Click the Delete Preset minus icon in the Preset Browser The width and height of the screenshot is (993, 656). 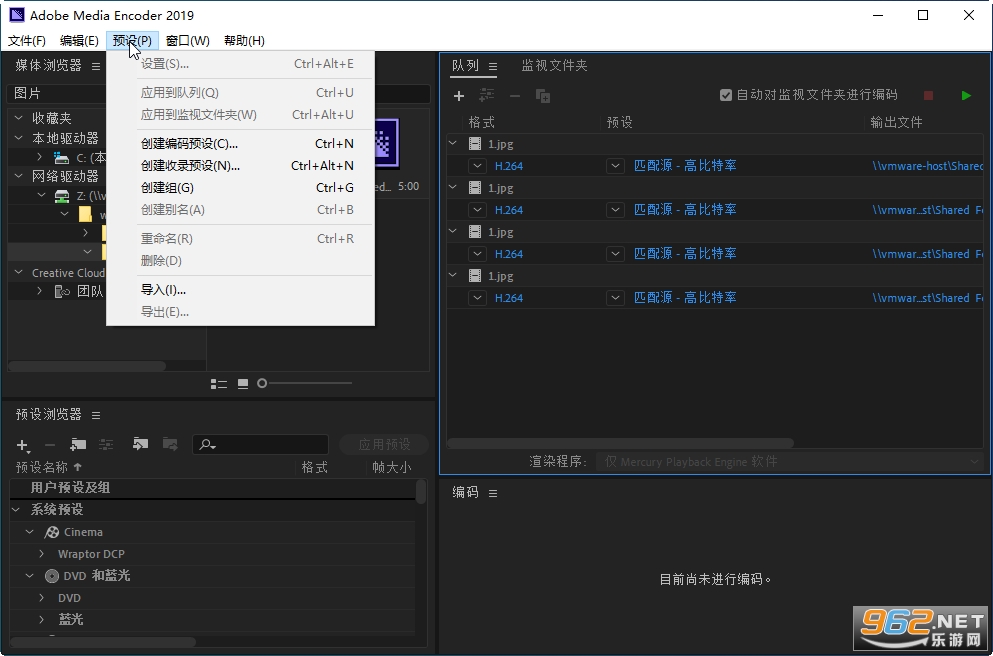[x=50, y=445]
